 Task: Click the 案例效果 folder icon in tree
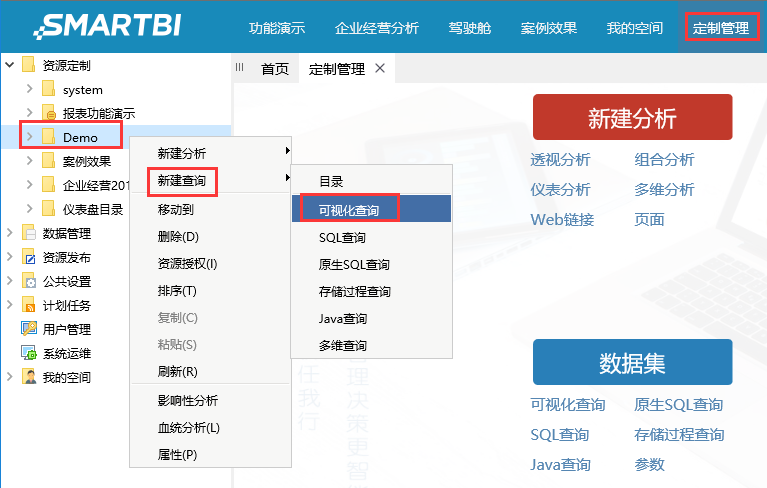pos(48,161)
